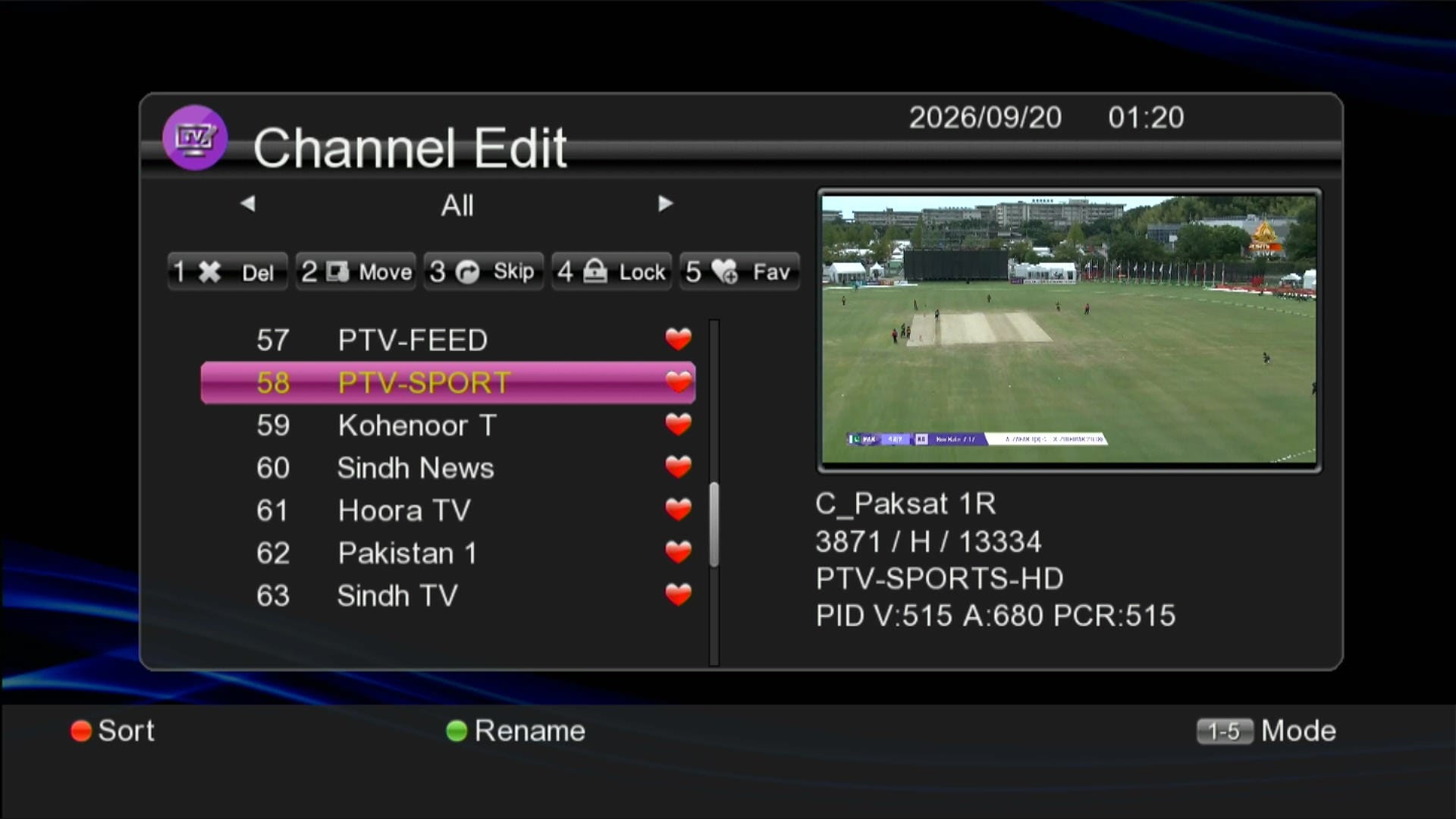Click the Channel Edit title
The image size is (1456, 819).
tap(409, 147)
